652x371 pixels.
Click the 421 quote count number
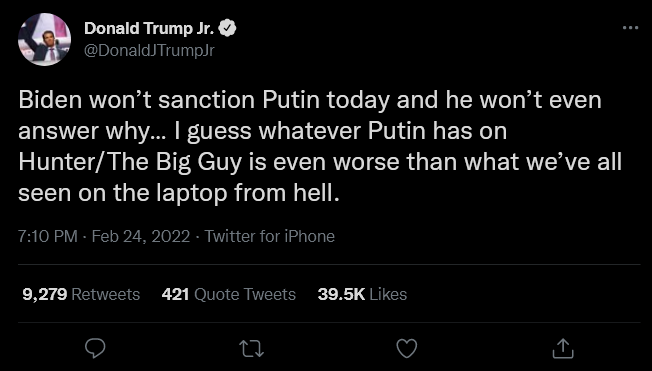tap(175, 294)
